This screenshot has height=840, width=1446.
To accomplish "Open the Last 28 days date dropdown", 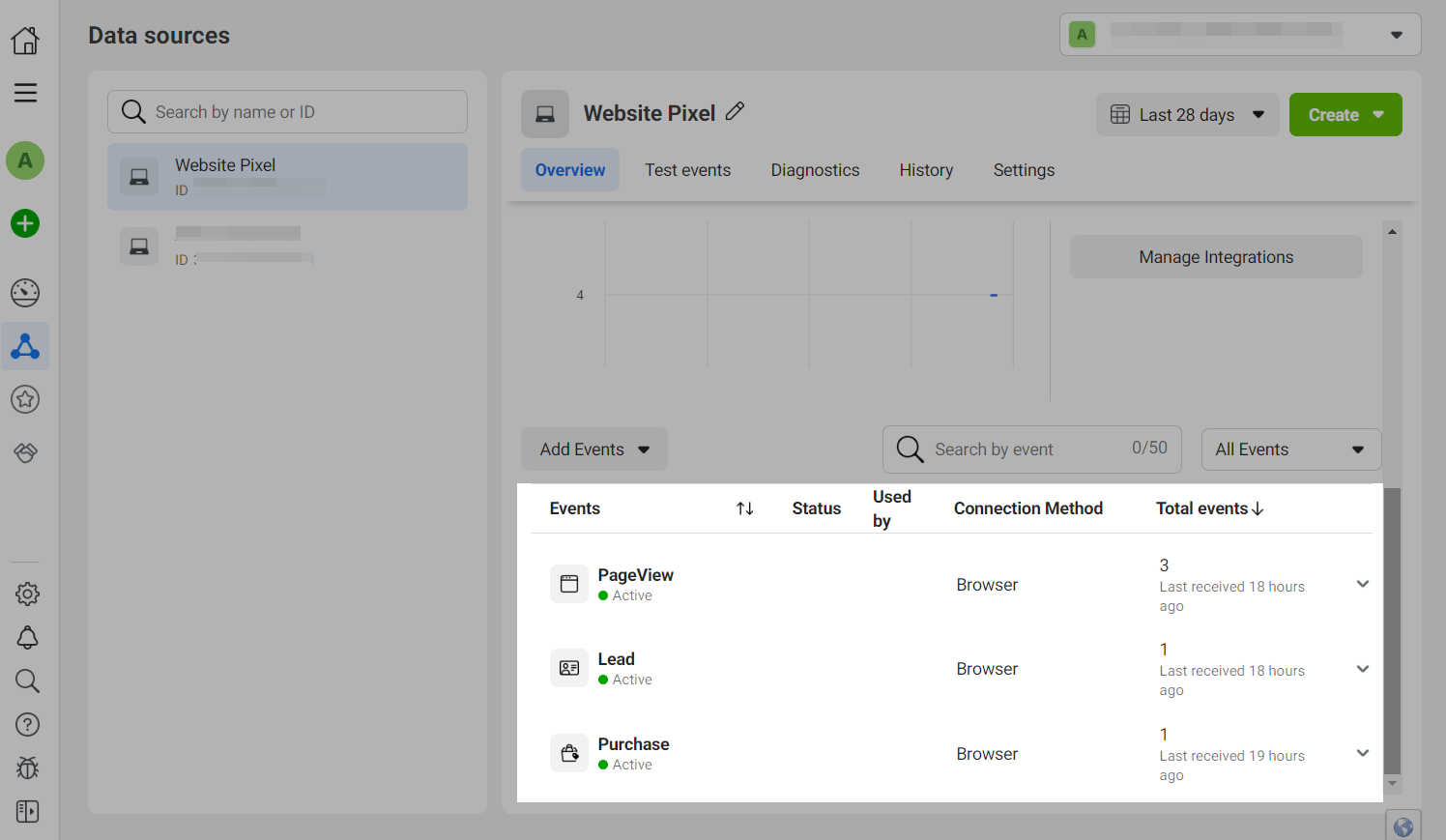I will 1187,115.
